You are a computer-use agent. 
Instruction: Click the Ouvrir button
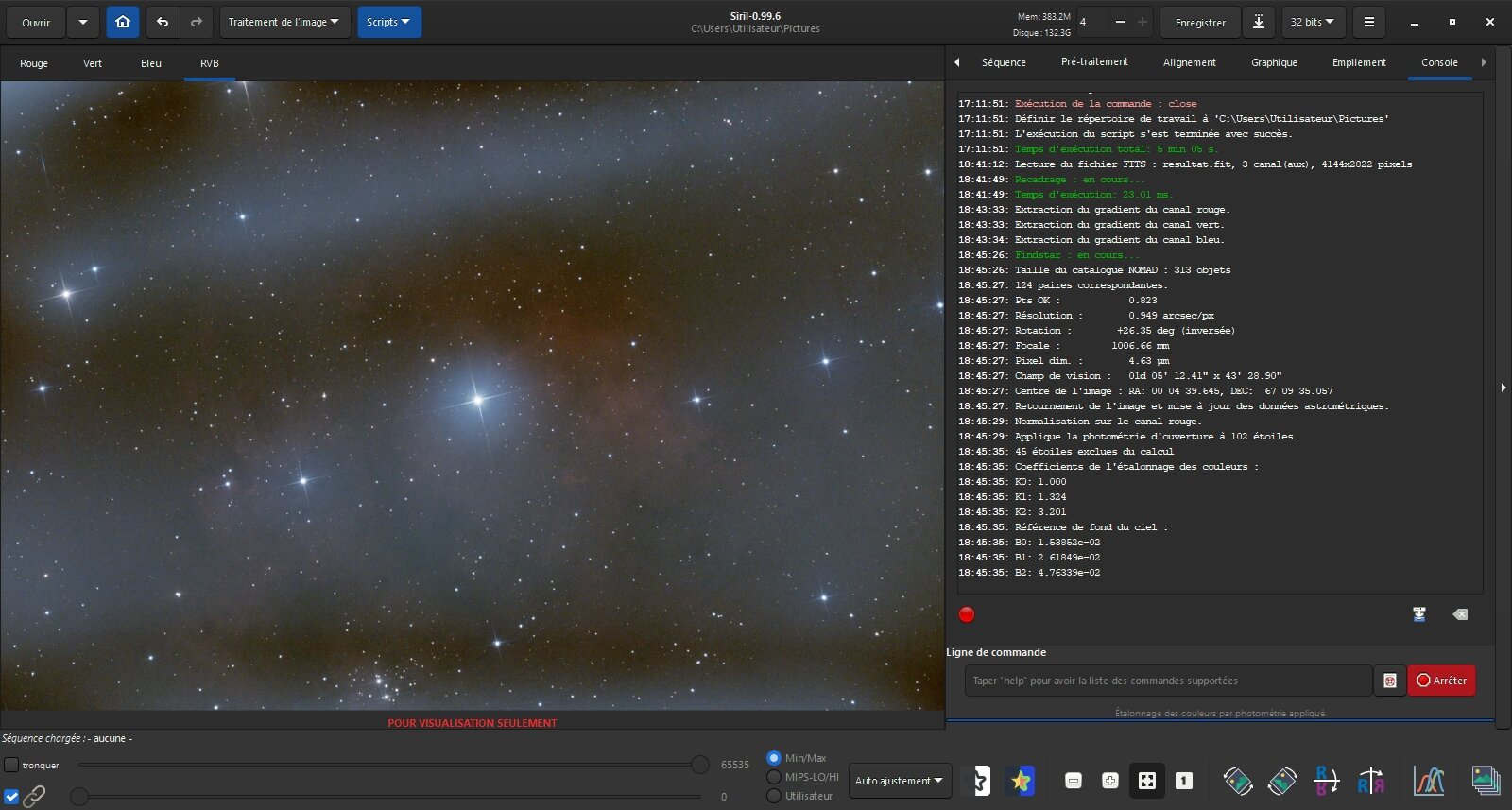coord(36,22)
